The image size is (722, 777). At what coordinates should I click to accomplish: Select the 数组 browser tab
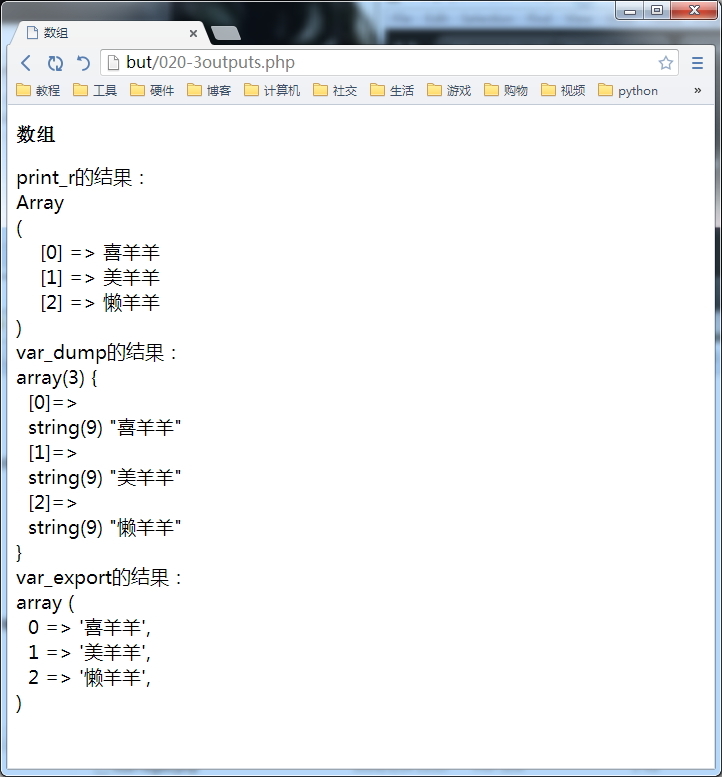pos(109,33)
